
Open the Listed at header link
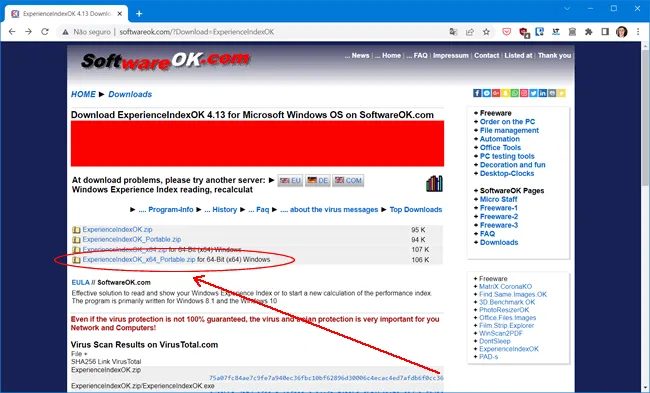(518, 56)
